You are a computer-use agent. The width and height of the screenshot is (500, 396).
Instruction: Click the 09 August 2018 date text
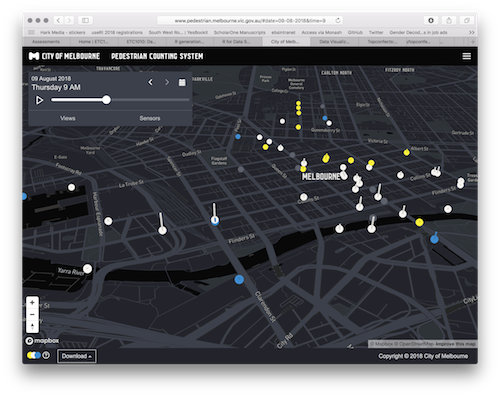click(x=51, y=79)
